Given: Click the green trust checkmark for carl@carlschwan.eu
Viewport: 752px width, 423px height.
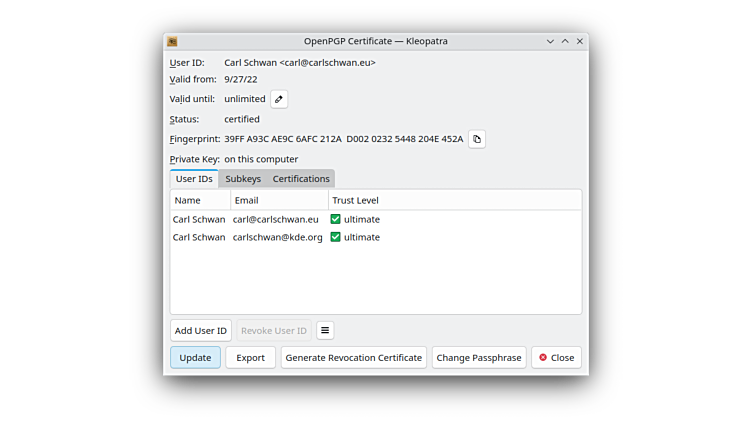Looking at the screenshot, I should [336, 219].
